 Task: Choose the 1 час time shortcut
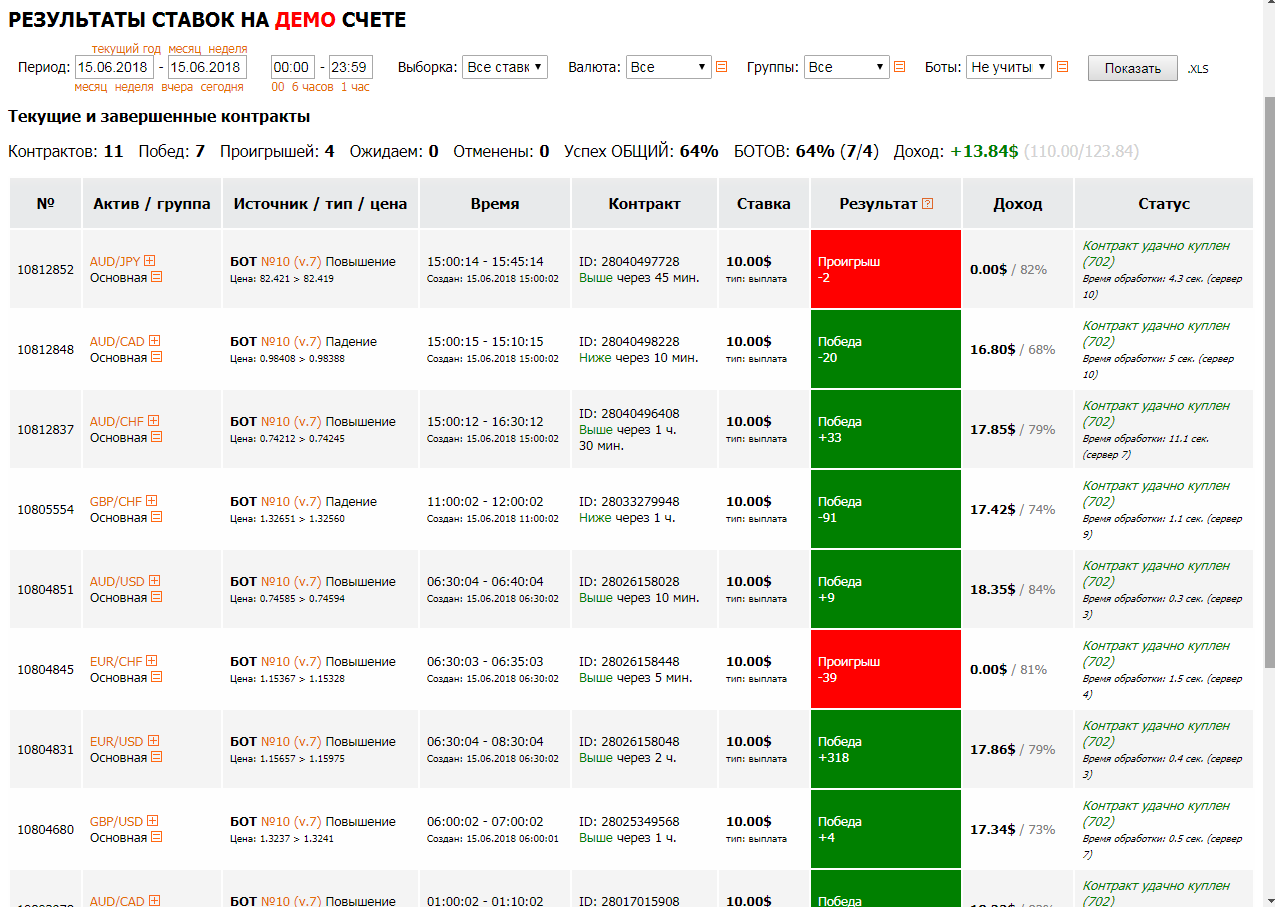355,87
